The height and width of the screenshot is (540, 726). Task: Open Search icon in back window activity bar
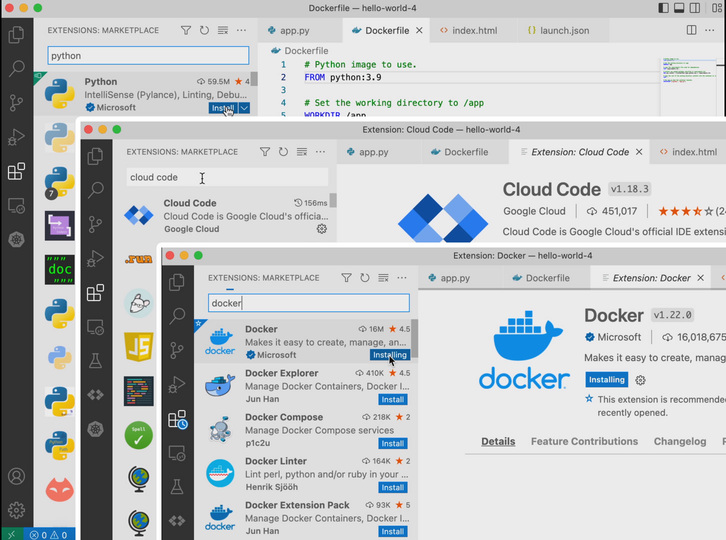click(x=16, y=68)
